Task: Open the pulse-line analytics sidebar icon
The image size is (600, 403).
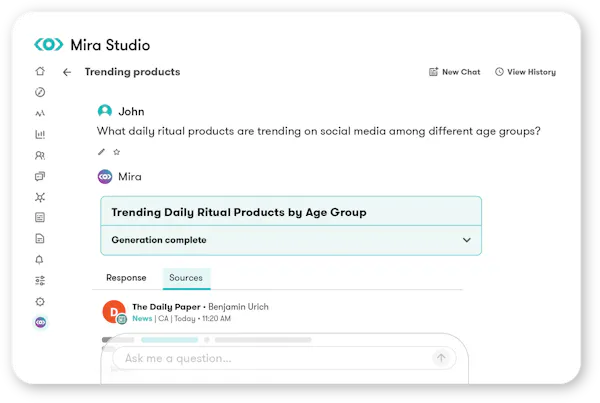Action: coord(40,113)
